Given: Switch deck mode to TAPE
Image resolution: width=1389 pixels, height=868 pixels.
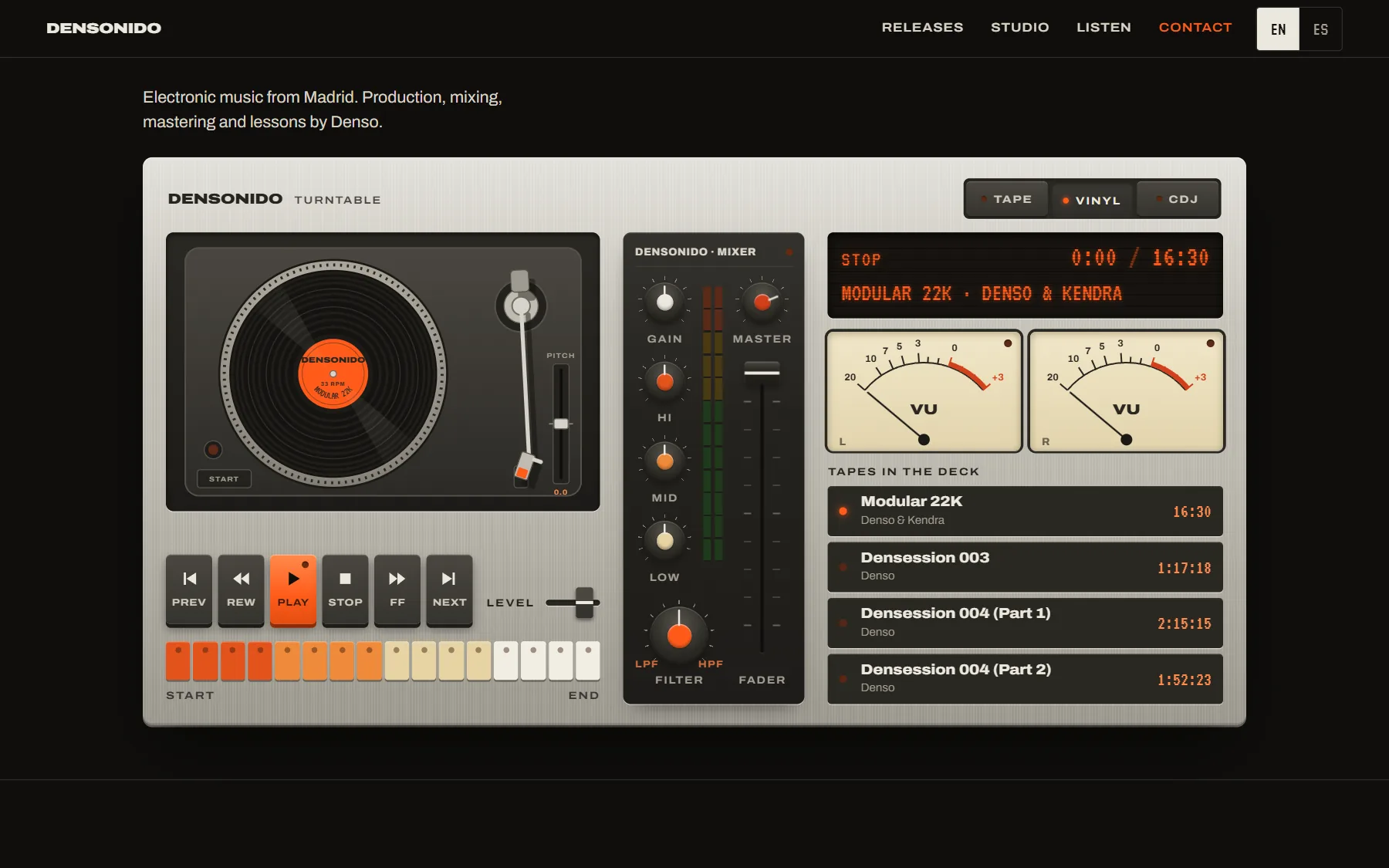Looking at the screenshot, I should (x=1006, y=199).
